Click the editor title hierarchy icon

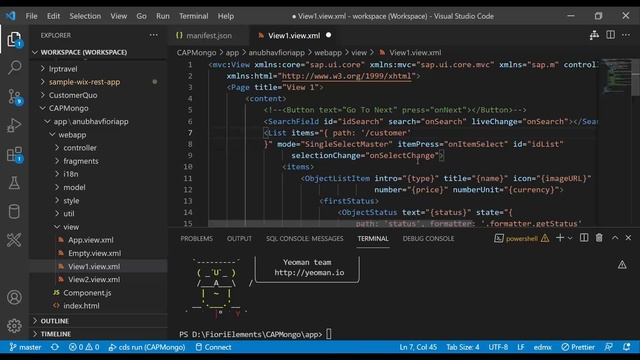[594, 35]
